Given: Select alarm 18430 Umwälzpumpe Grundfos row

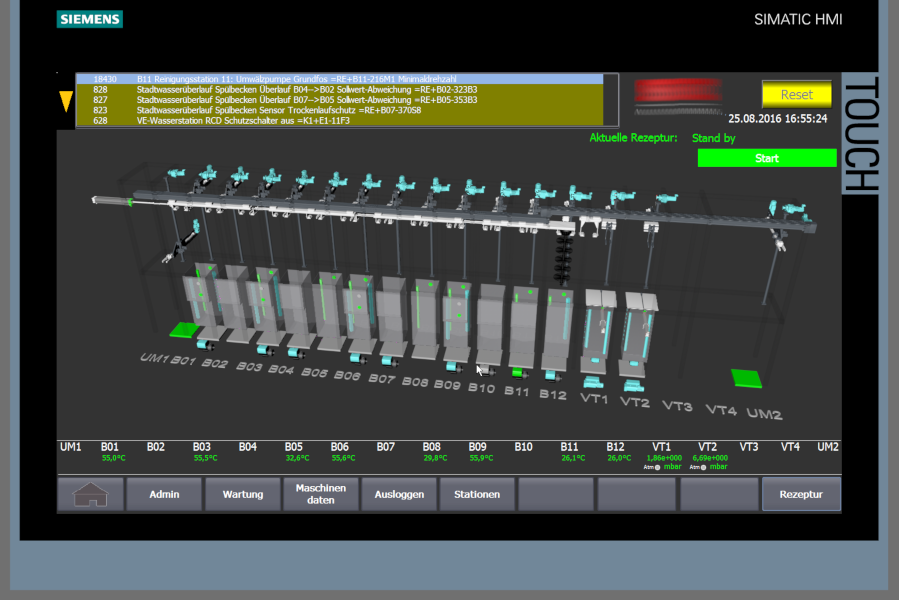Looking at the screenshot, I should (x=340, y=78).
